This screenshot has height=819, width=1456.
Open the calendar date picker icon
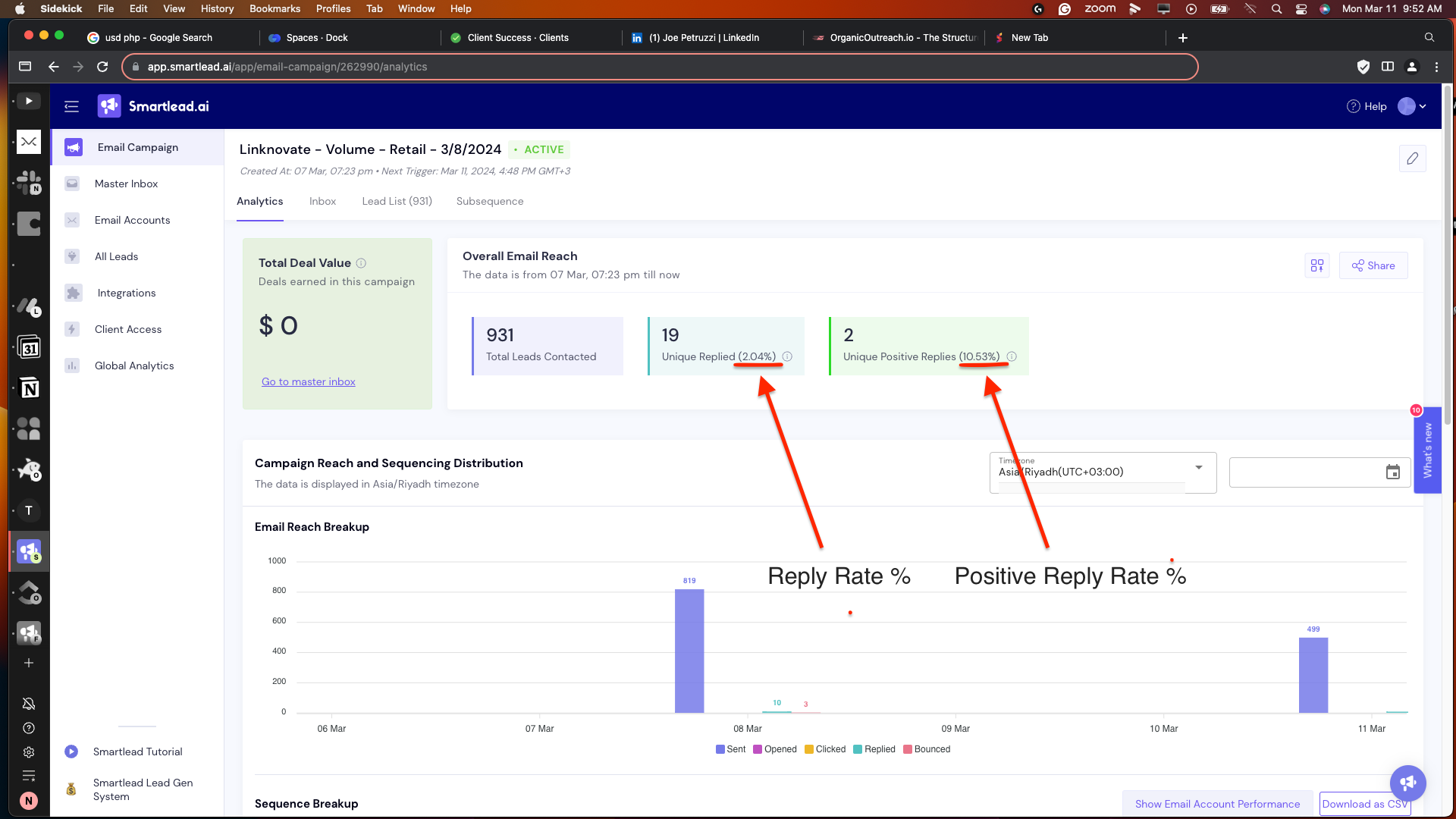tap(1393, 472)
